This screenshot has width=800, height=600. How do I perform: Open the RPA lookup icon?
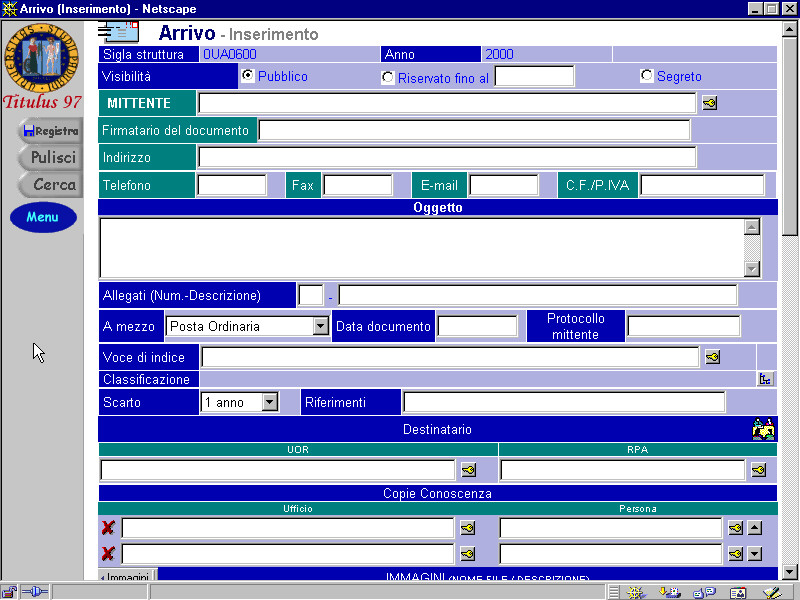coord(759,470)
